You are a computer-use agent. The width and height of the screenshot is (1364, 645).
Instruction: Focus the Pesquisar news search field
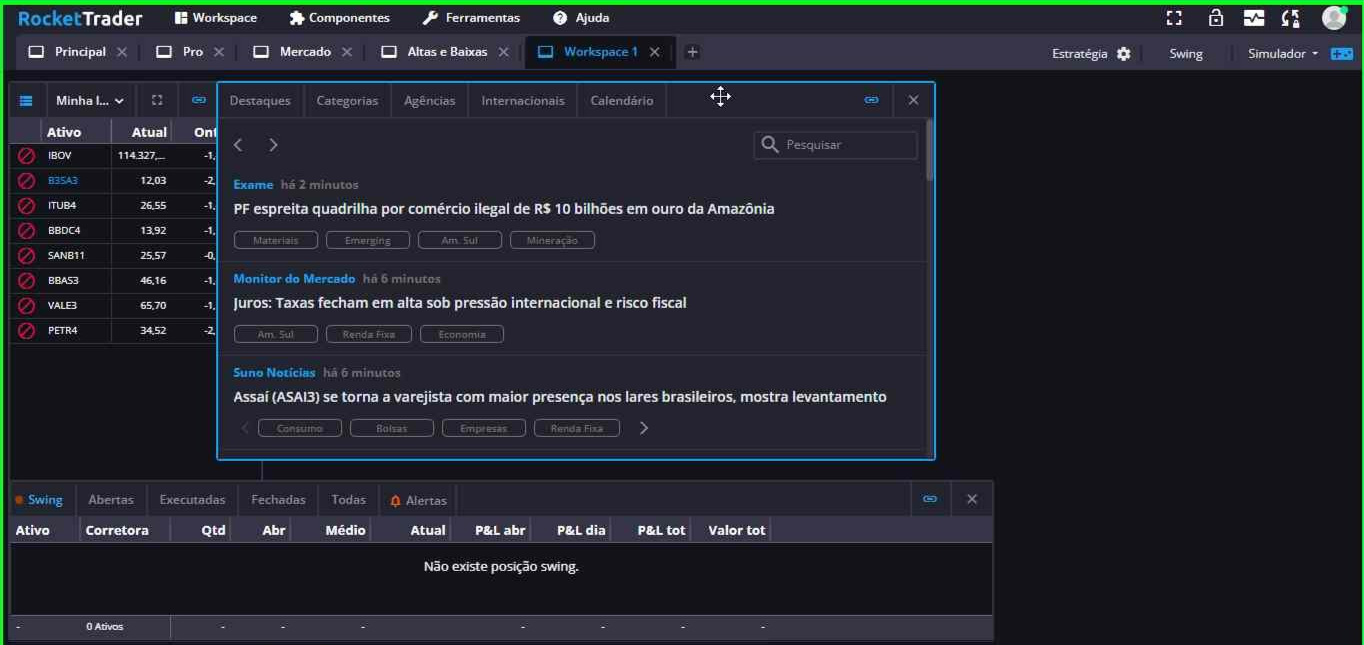pos(835,145)
